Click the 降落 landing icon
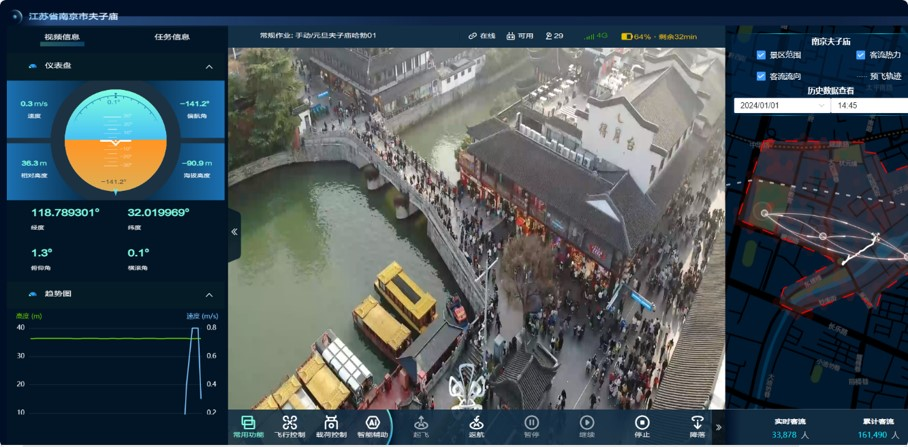This screenshot has height=447, width=908. pos(697,423)
